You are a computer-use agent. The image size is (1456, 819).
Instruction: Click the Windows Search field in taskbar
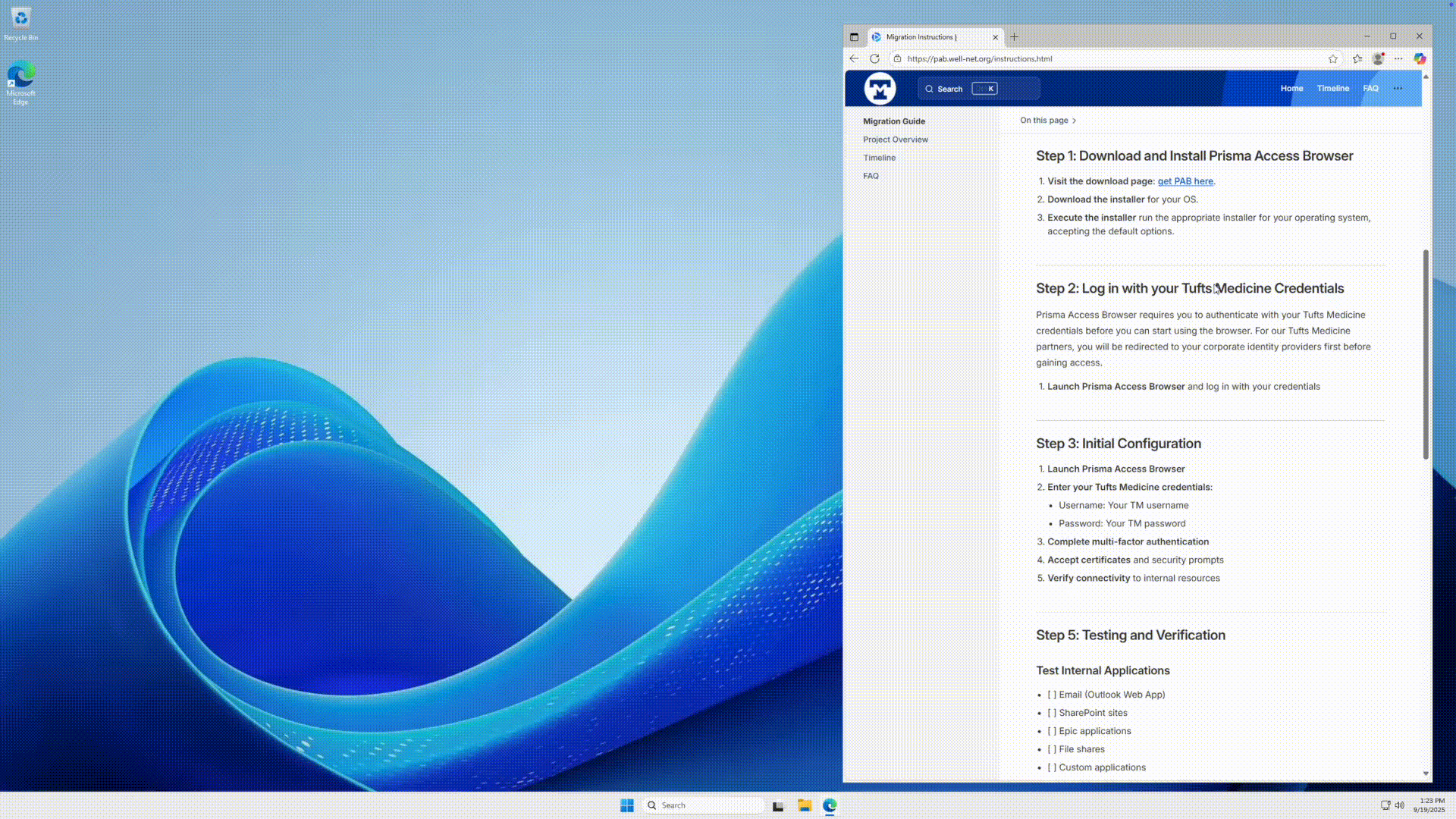click(x=704, y=805)
